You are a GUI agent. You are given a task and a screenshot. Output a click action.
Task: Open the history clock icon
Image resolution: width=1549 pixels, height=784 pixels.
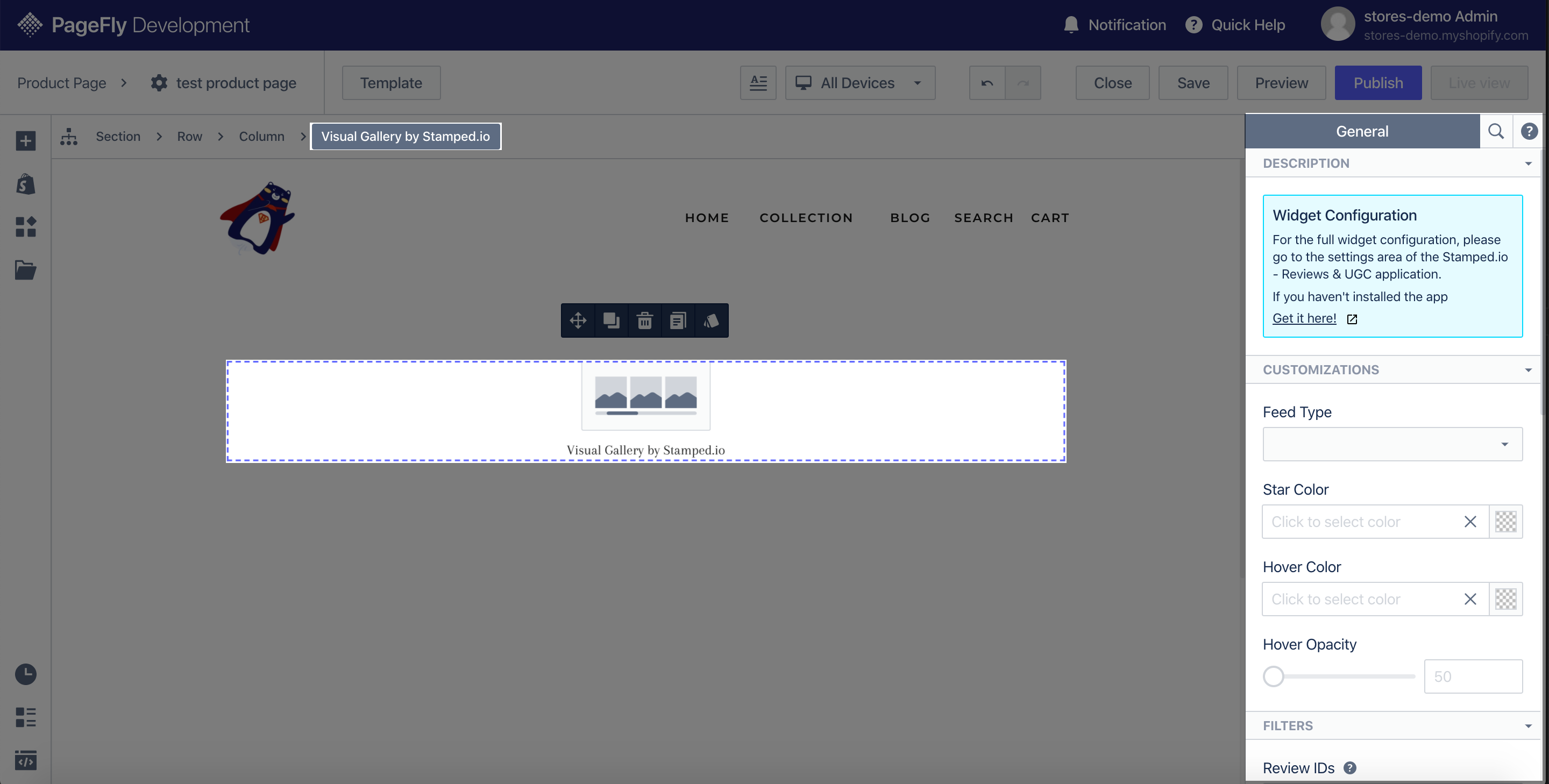(25, 674)
